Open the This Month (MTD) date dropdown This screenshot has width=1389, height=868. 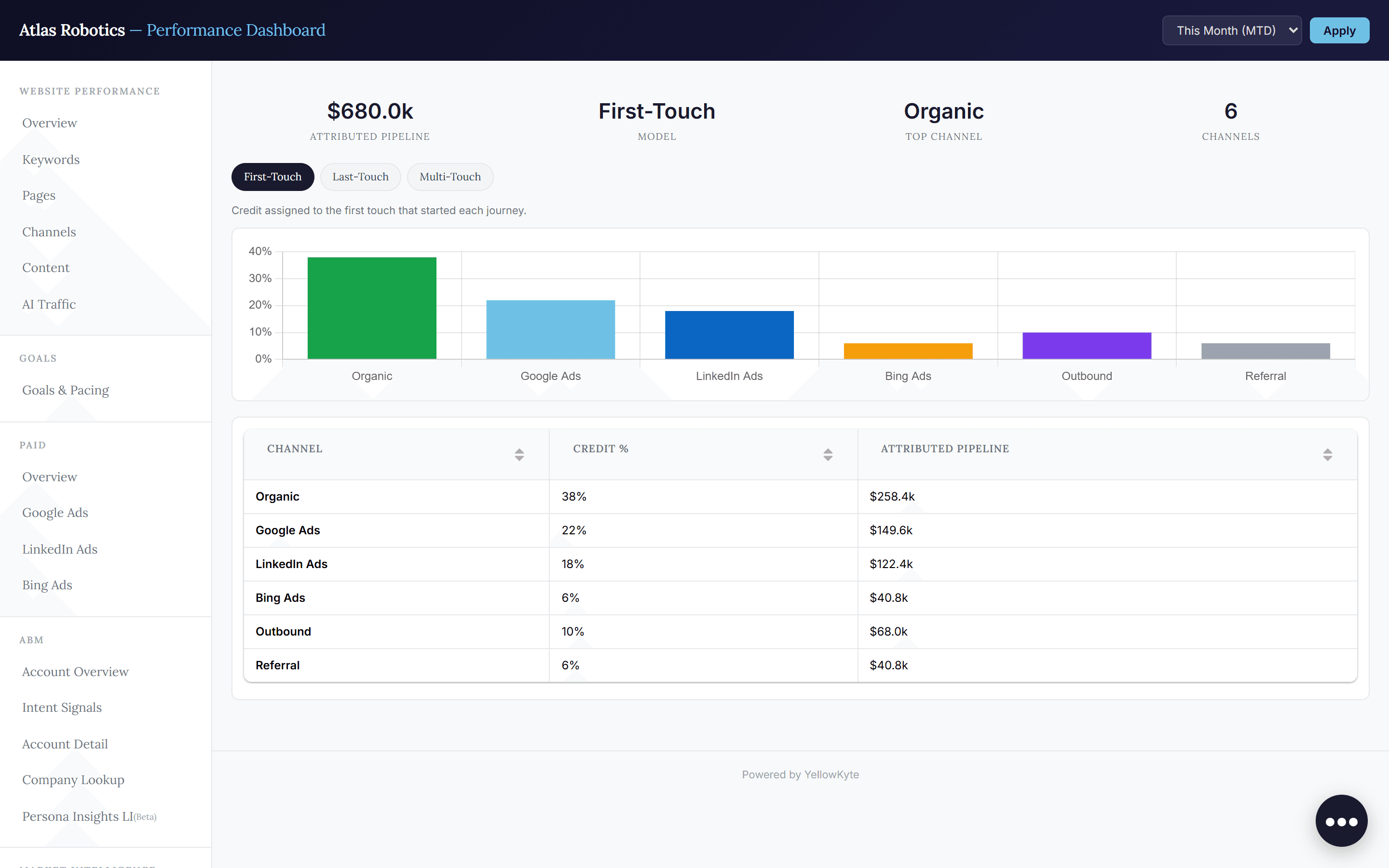click(1232, 30)
